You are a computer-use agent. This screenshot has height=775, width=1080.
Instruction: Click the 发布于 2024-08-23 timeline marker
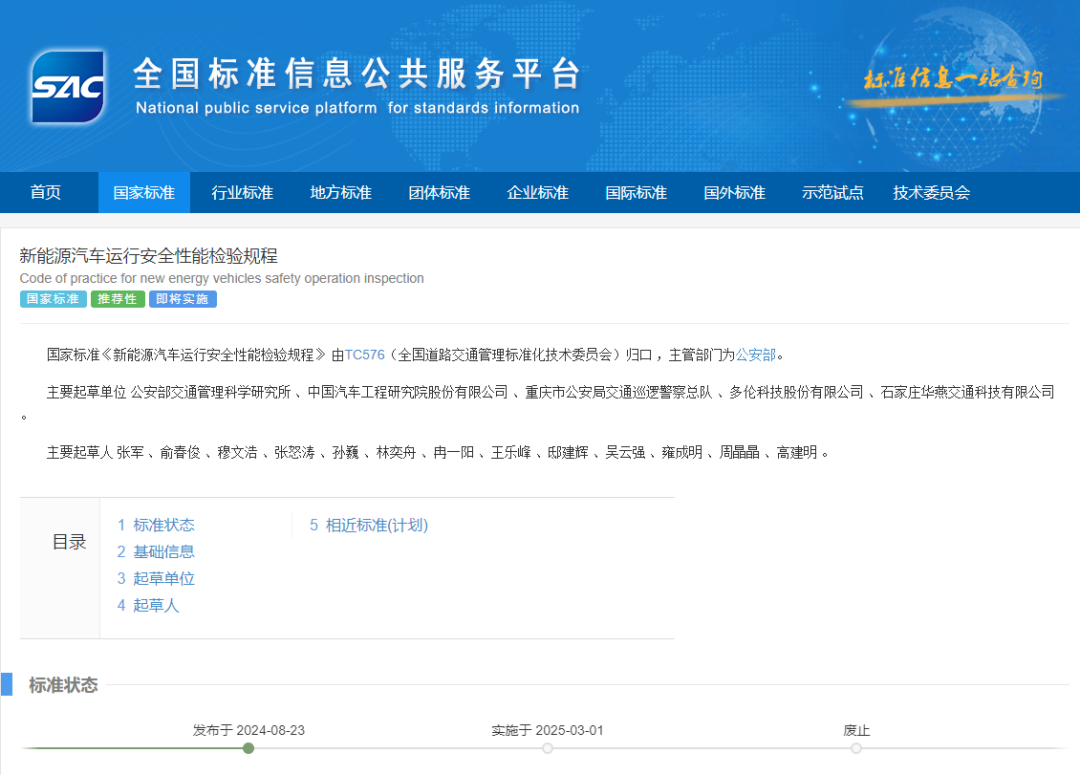click(248, 747)
